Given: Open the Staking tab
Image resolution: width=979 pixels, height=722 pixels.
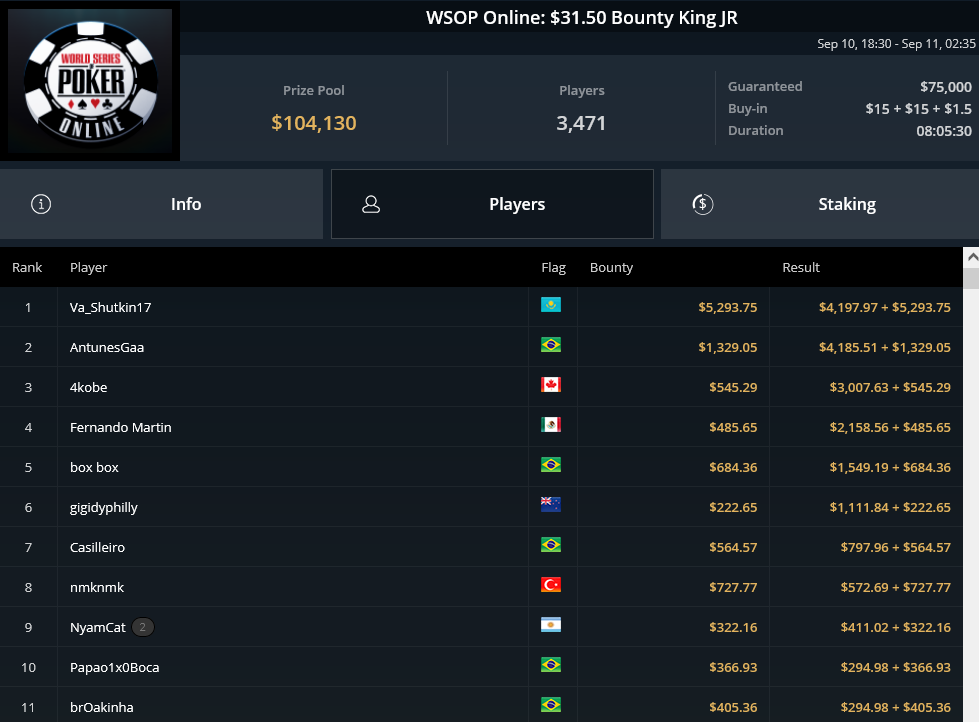Looking at the screenshot, I should (x=820, y=204).
